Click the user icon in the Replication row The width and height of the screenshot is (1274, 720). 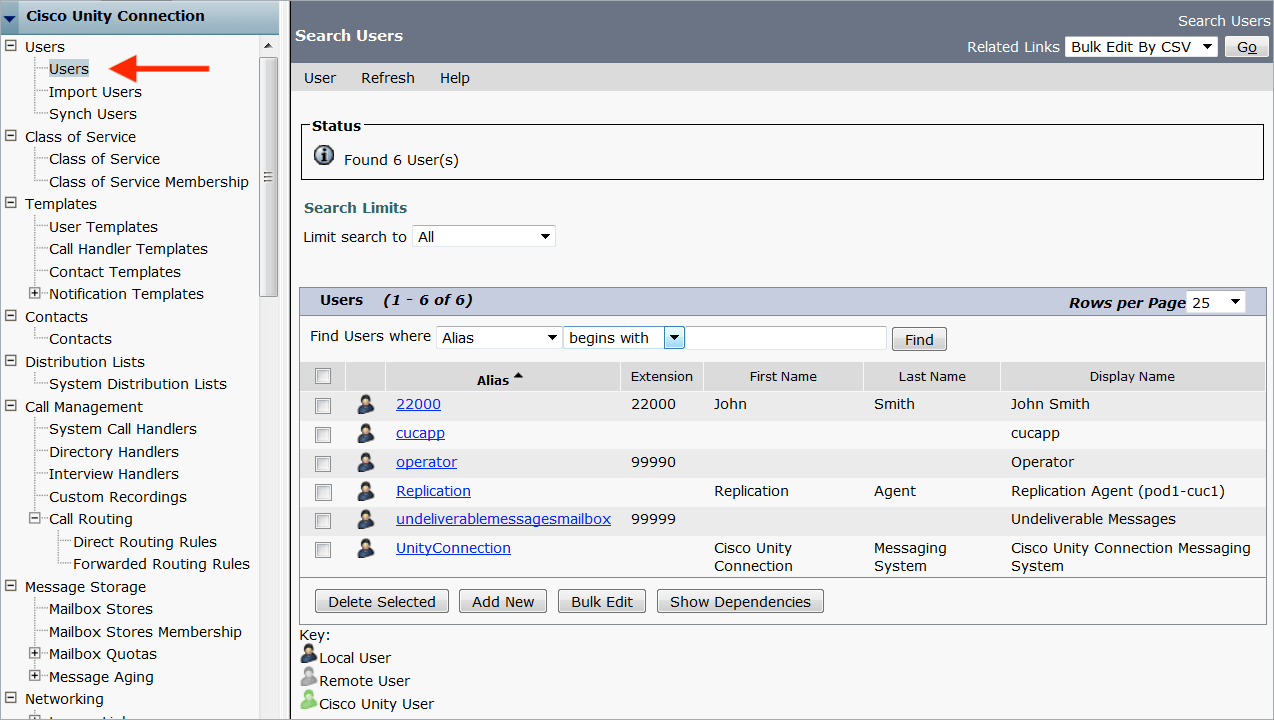[x=366, y=491]
